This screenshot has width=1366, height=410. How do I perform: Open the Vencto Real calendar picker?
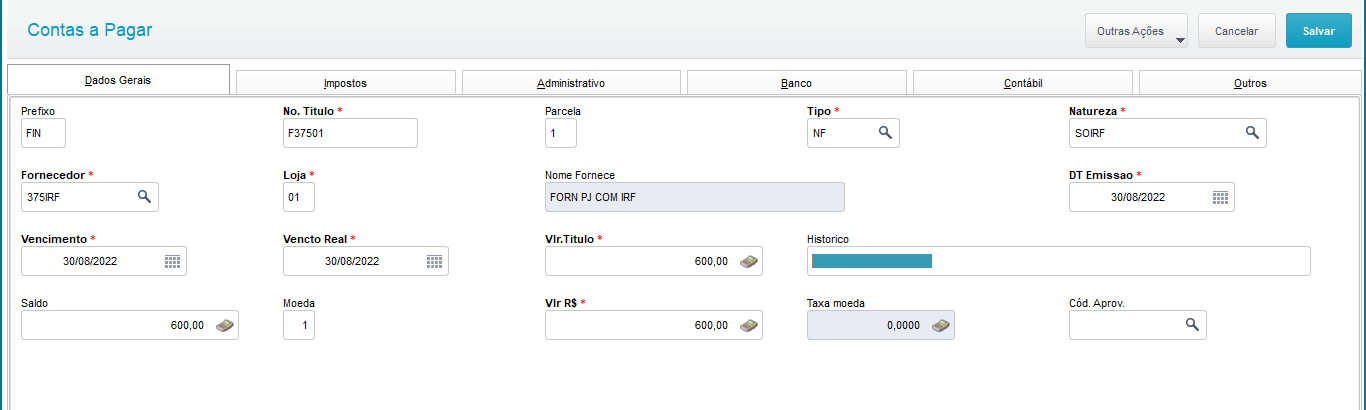coord(434,261)
